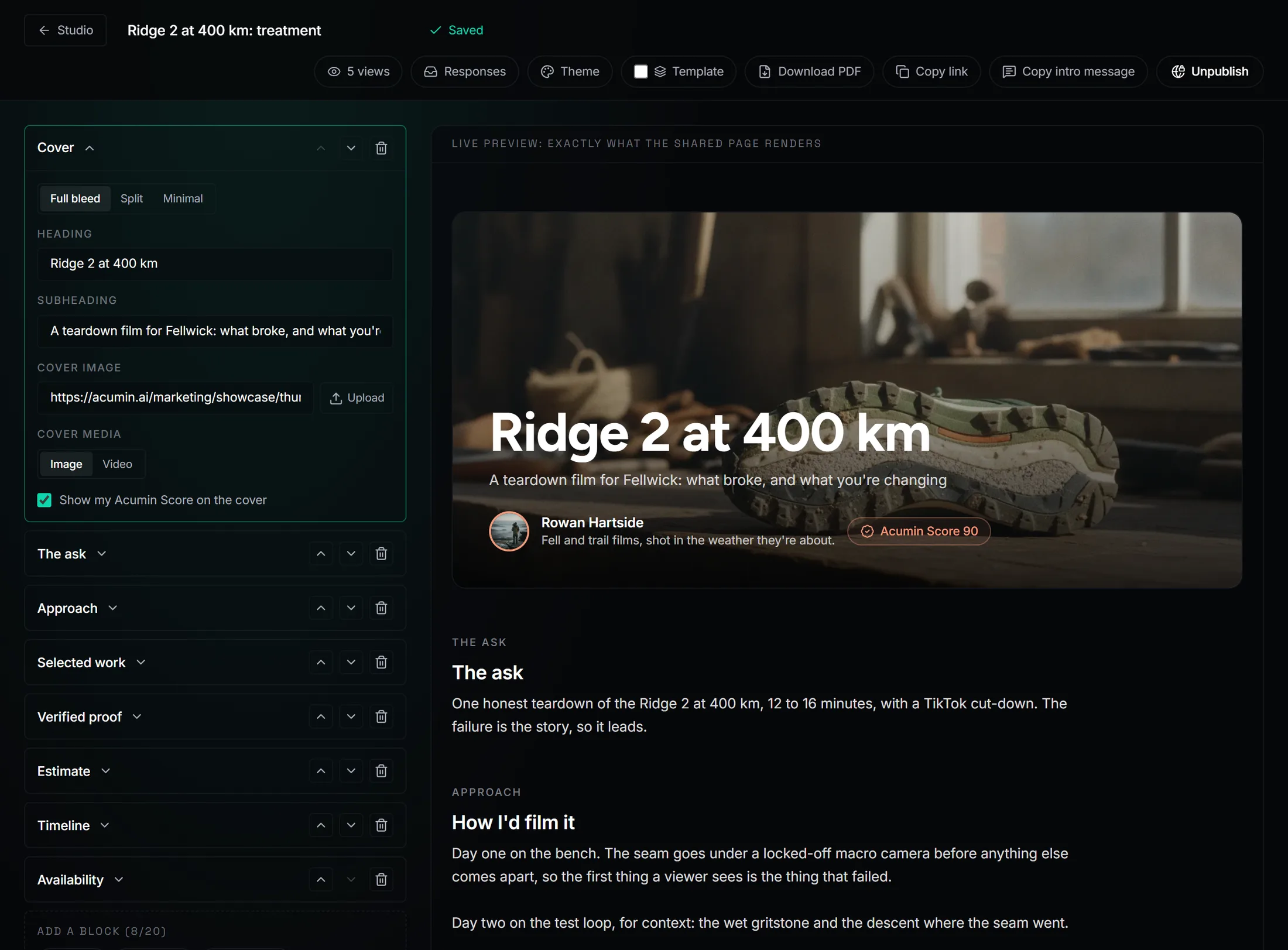Unpublish this treatment
Image resolution: width=1288 pixels, height=950 pixels.
1210,71
